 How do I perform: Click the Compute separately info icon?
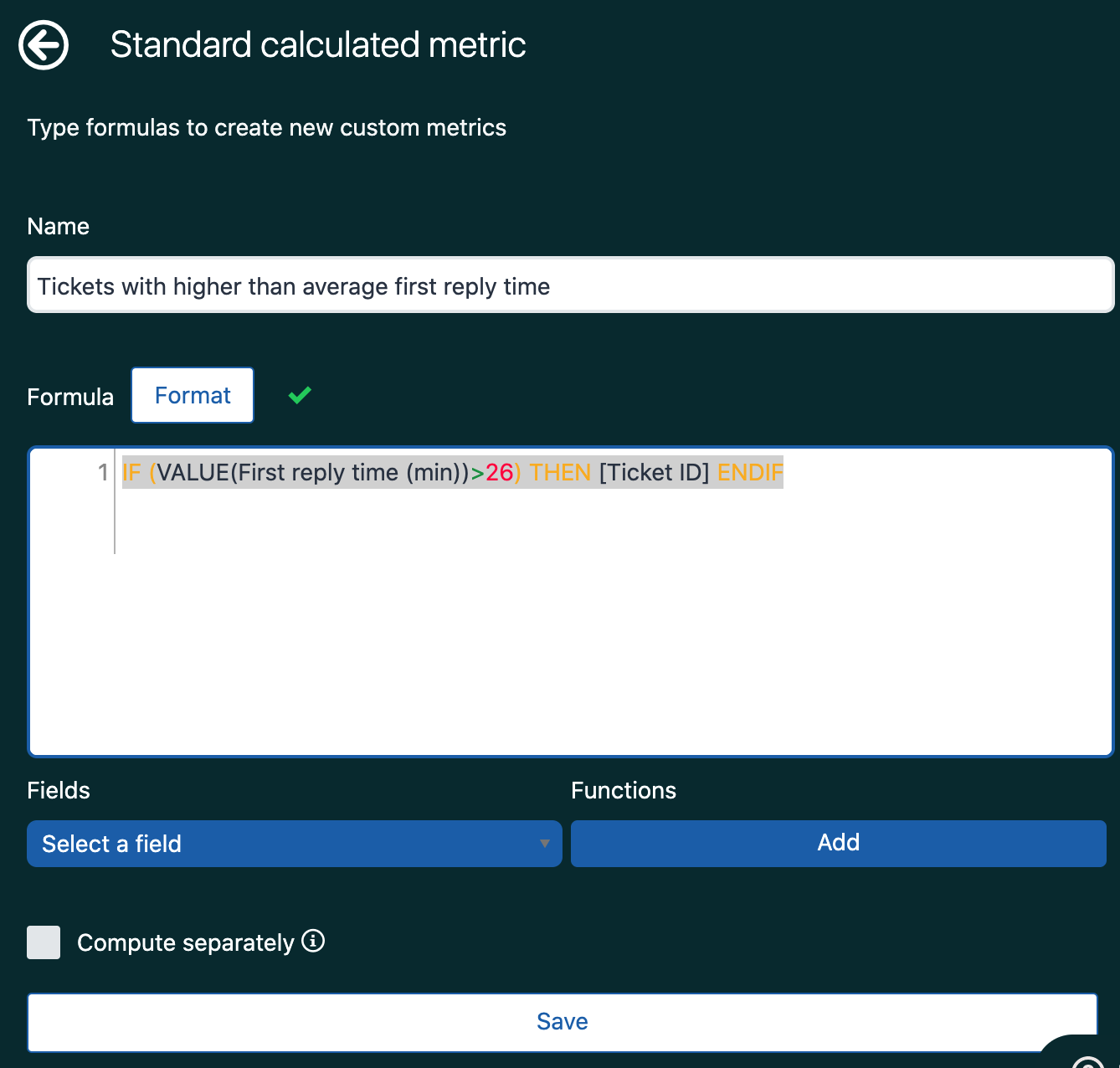coord(313,941)
